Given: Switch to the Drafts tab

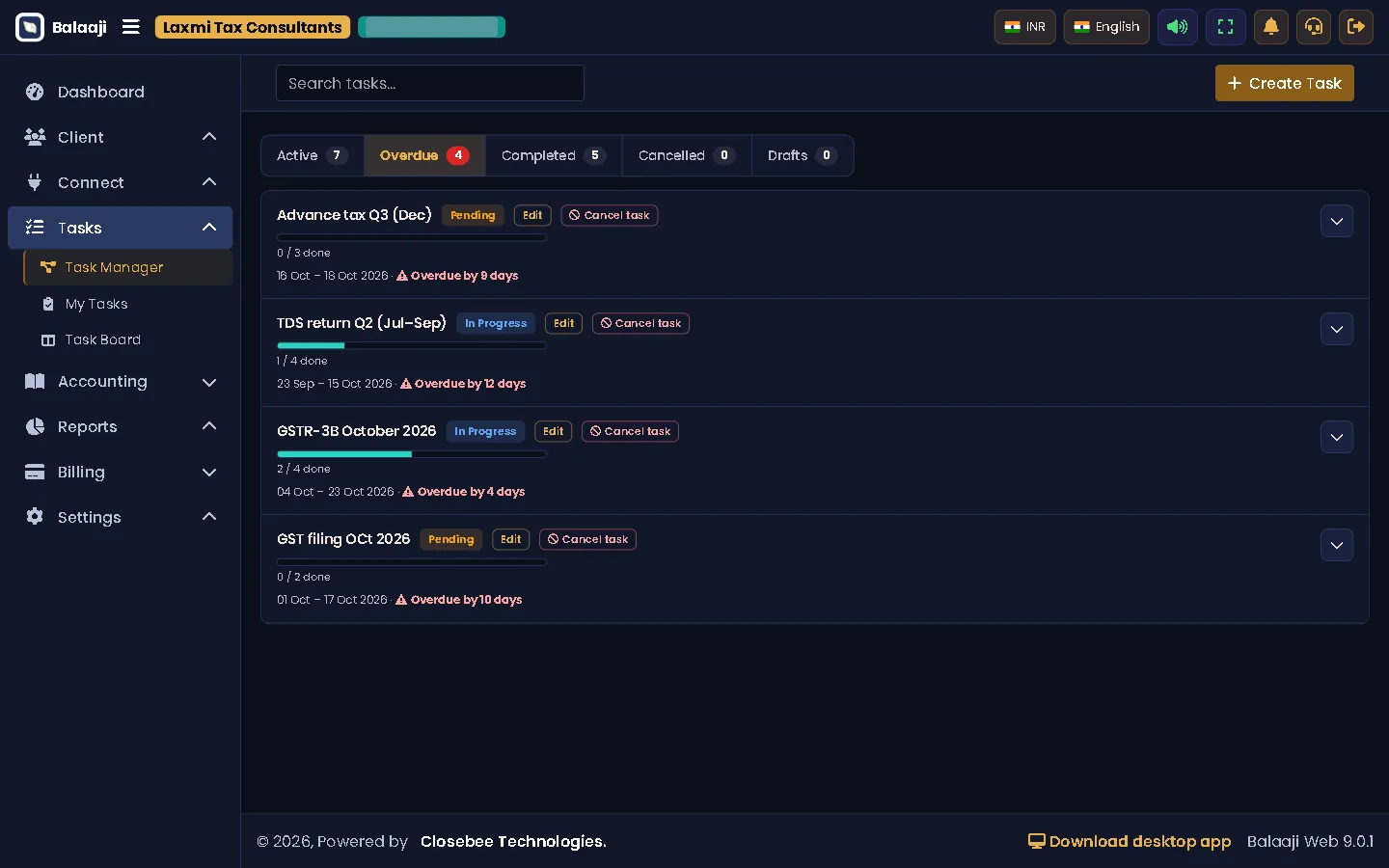Looking at the screenshot, I should click(x=803, y=155).
